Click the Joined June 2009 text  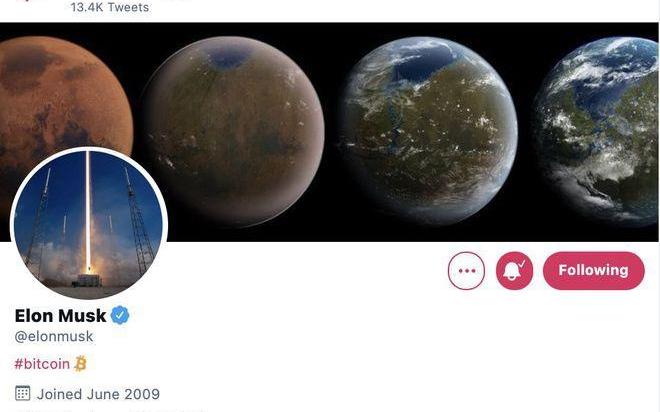click(x=98, y=394)
